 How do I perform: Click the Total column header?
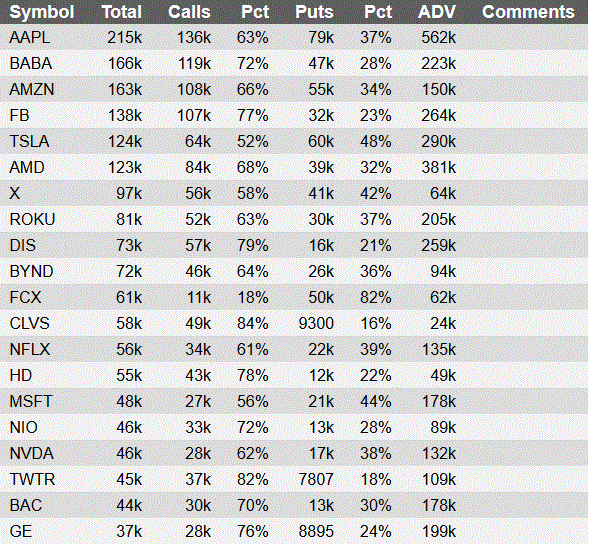coord(122,12)
